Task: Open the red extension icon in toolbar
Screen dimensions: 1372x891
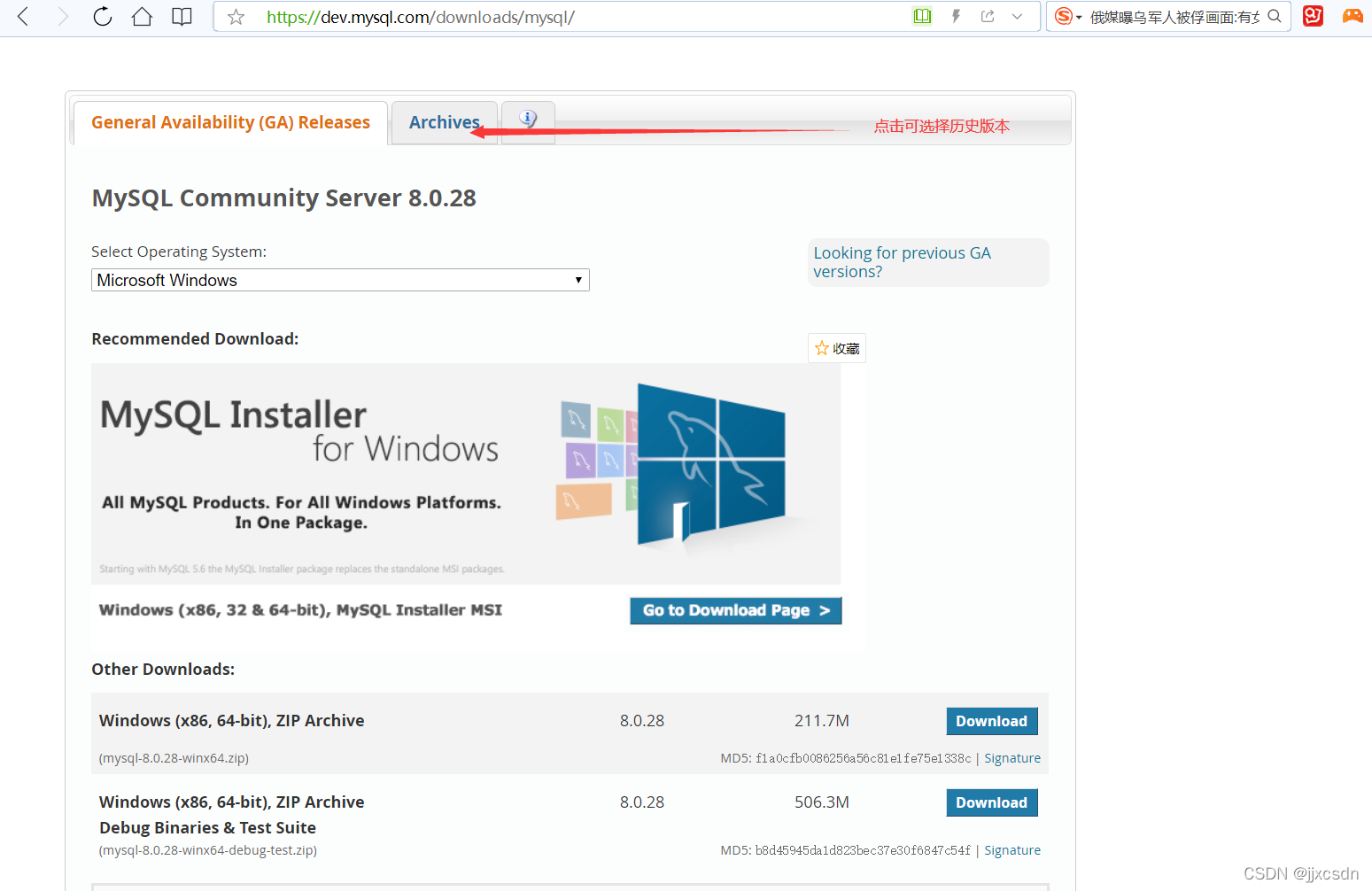Action: click(1313, 16)
